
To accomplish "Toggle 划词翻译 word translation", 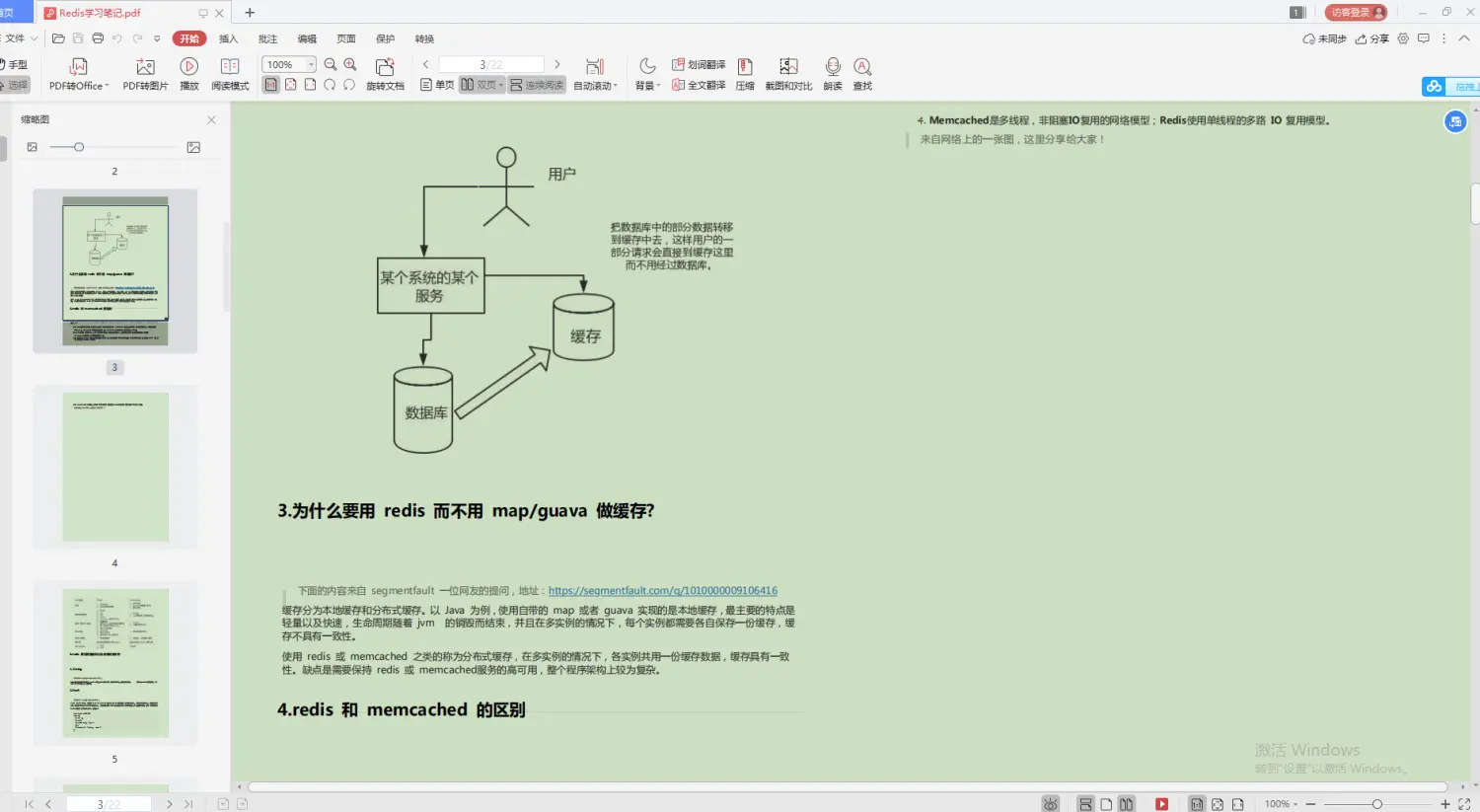I will click(x=700, y=63).
